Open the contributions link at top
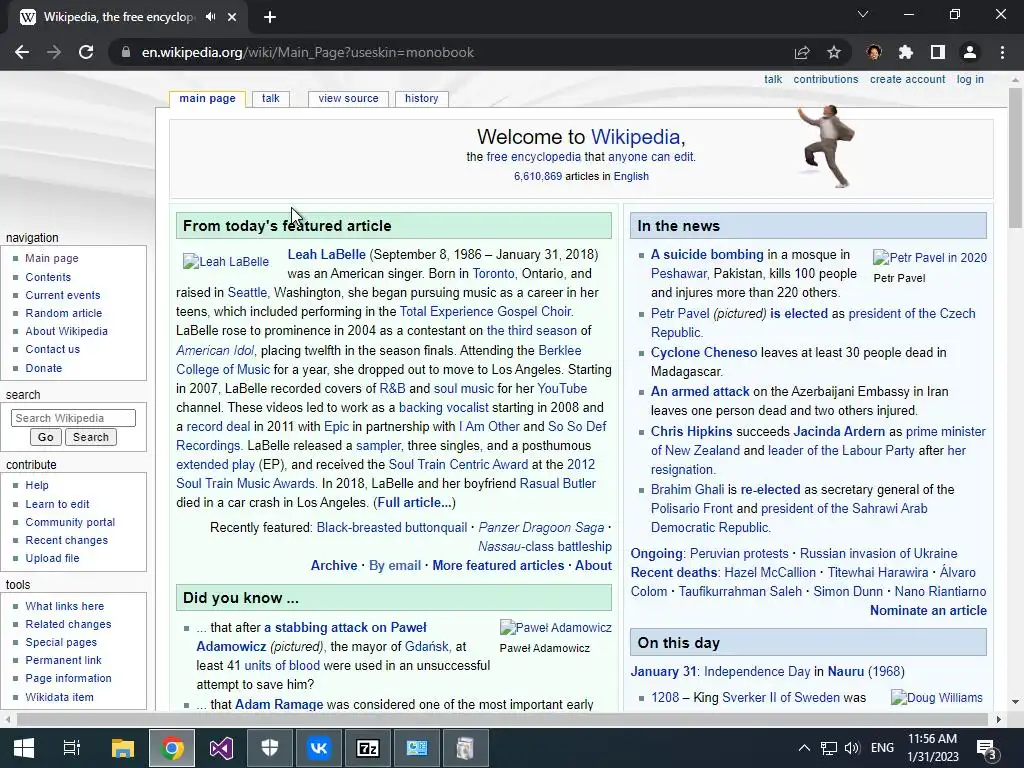Image resolution: width=1024 pixels, height=768 pixels. coord(825,79)
